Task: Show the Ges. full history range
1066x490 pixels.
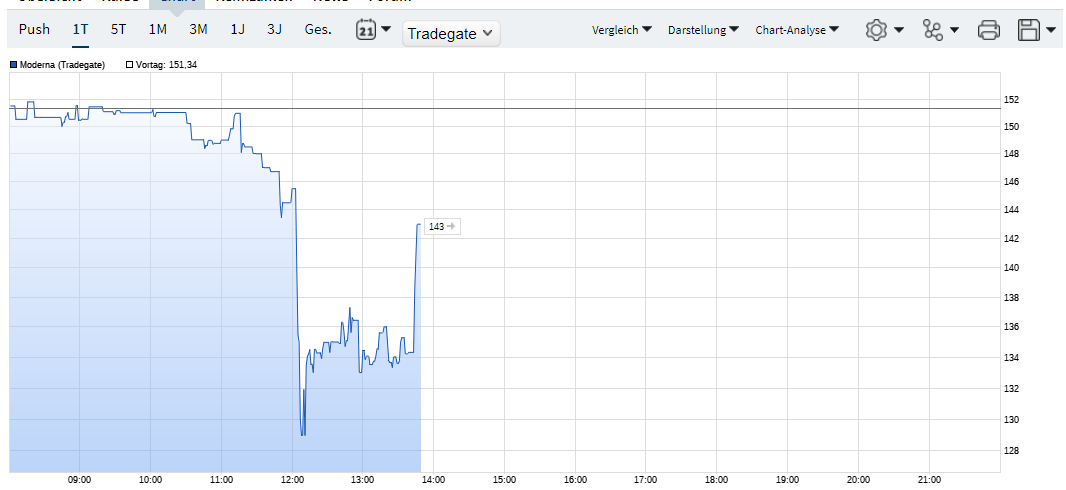Action: click(318, 29)
